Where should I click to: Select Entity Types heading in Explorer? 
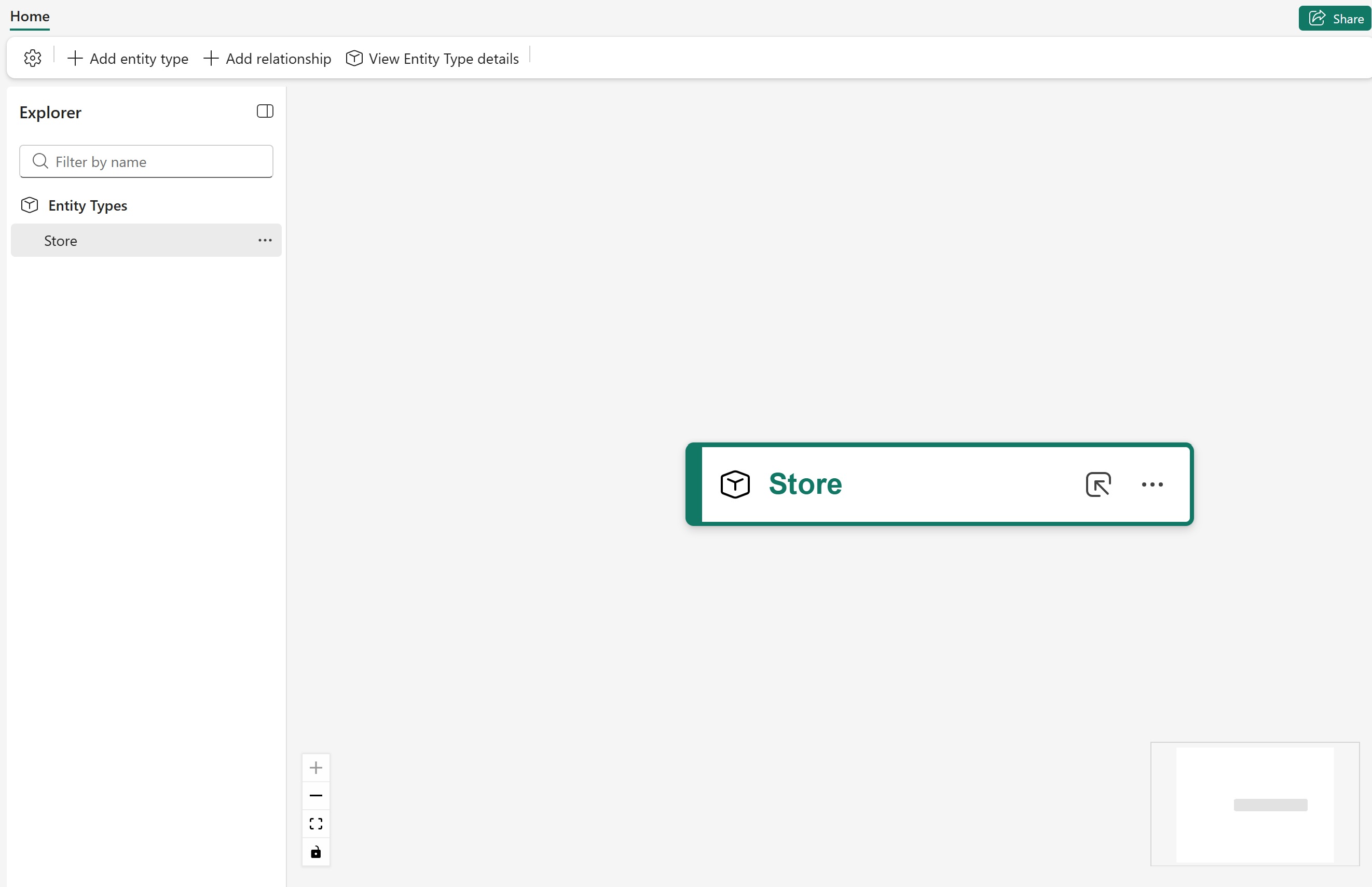(88, 205)
